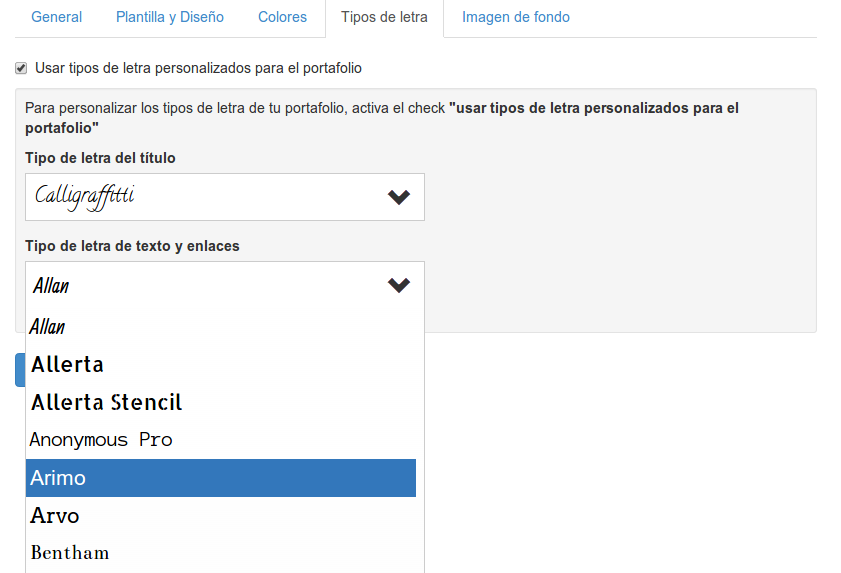Select the Tipos de letra tab
Image resolution: width=841 pixels, height=573 pixels.
click(384, 17)
